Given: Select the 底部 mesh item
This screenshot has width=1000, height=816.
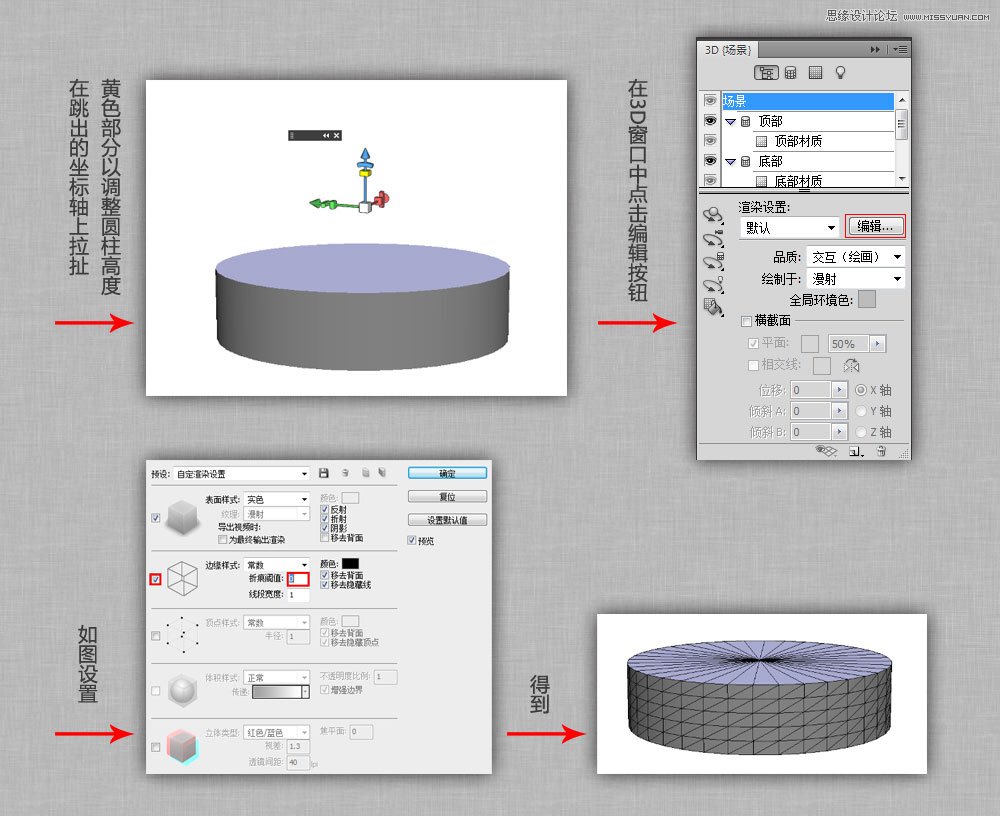Looking at the screenshot, I should coord(770,161).
